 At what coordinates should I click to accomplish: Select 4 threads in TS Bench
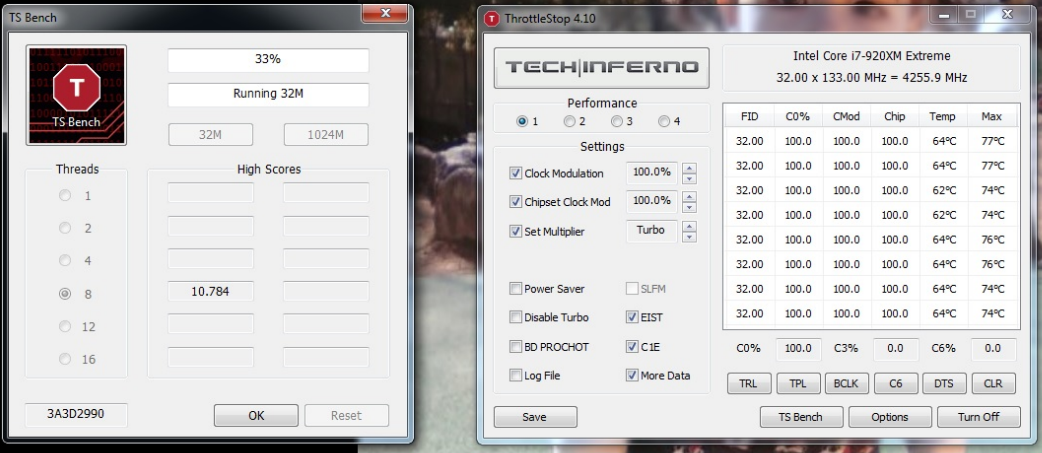pos(65,261)
